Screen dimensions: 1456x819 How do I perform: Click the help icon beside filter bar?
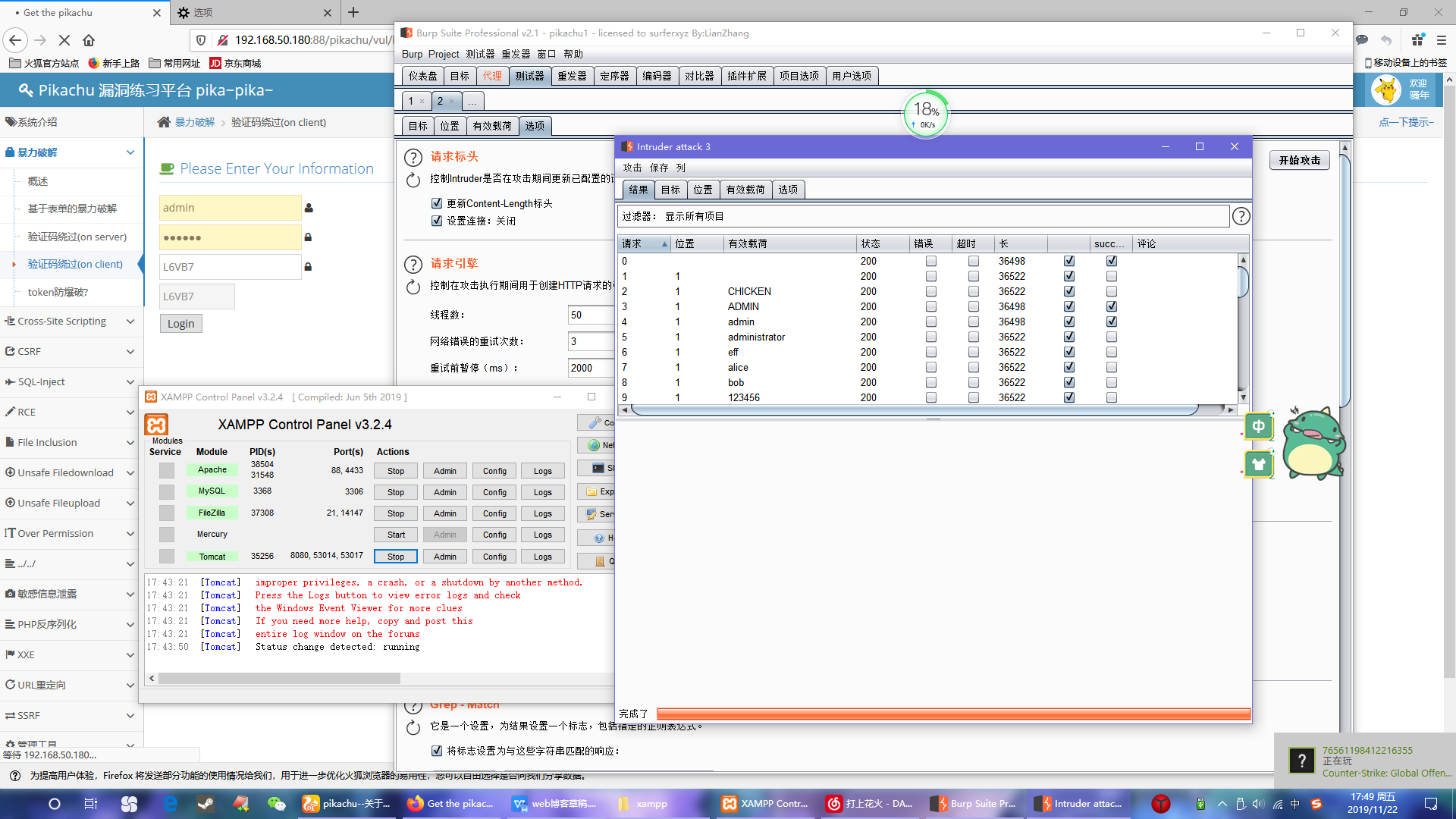click(1241, 216)
